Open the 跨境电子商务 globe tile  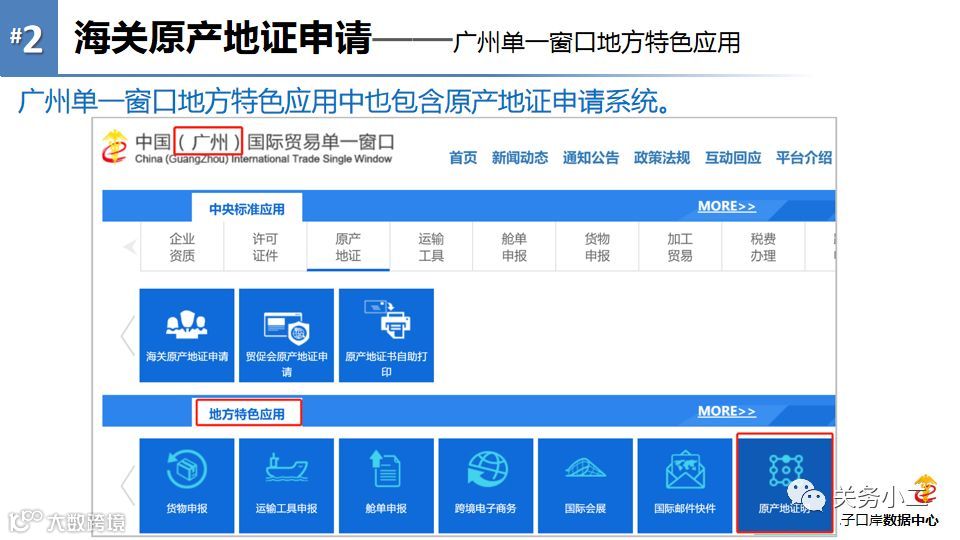486,486
